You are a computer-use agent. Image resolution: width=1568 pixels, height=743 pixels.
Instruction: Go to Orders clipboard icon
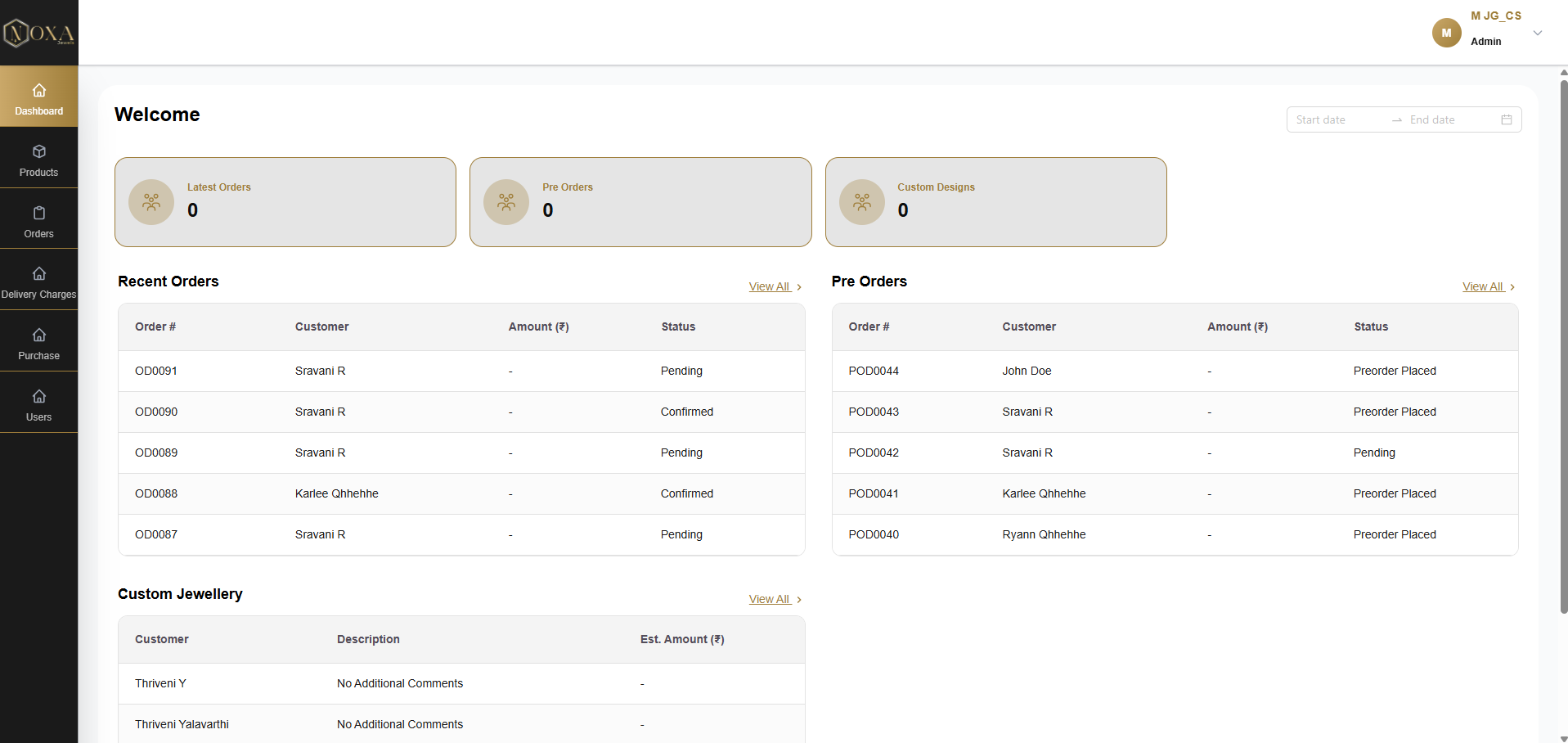[x=38, y=214]
